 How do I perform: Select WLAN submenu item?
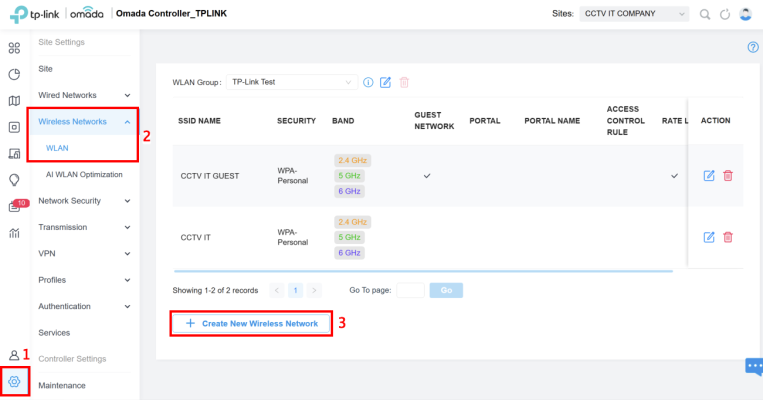pyautogui.click(x=57, y=148)
